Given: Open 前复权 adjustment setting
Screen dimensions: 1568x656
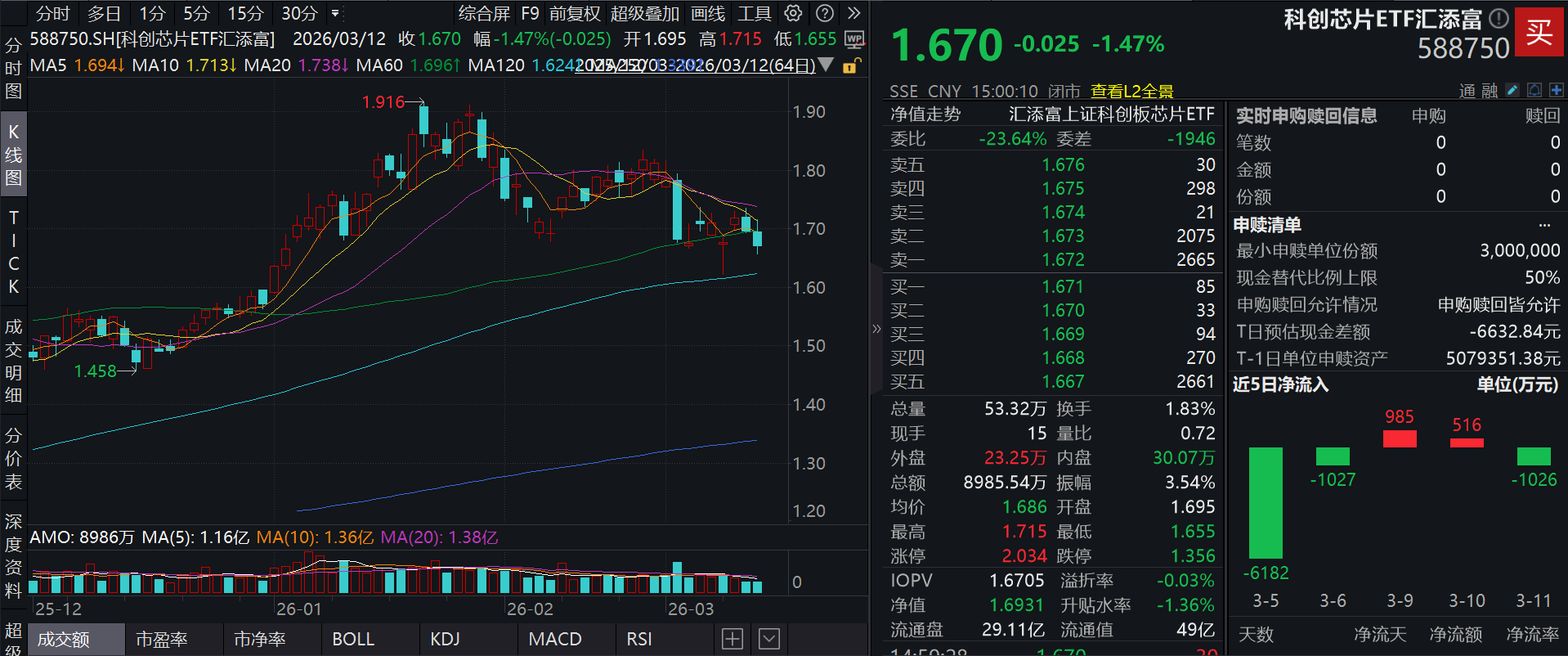Looking at the screenshot, I should (575, 13).
